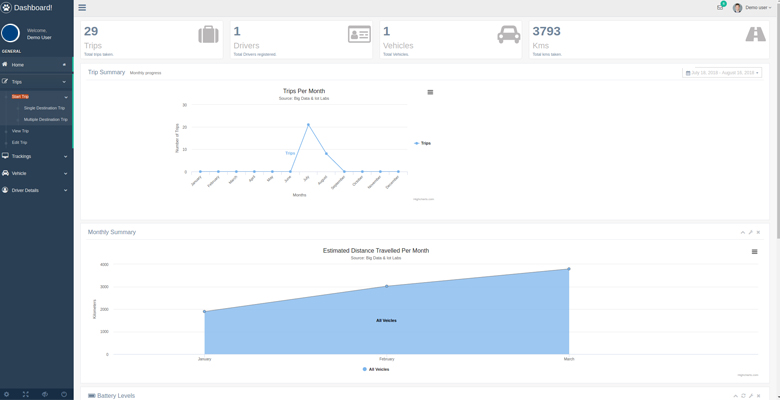Expand the Trackings sidebar menu

(36, 156)
